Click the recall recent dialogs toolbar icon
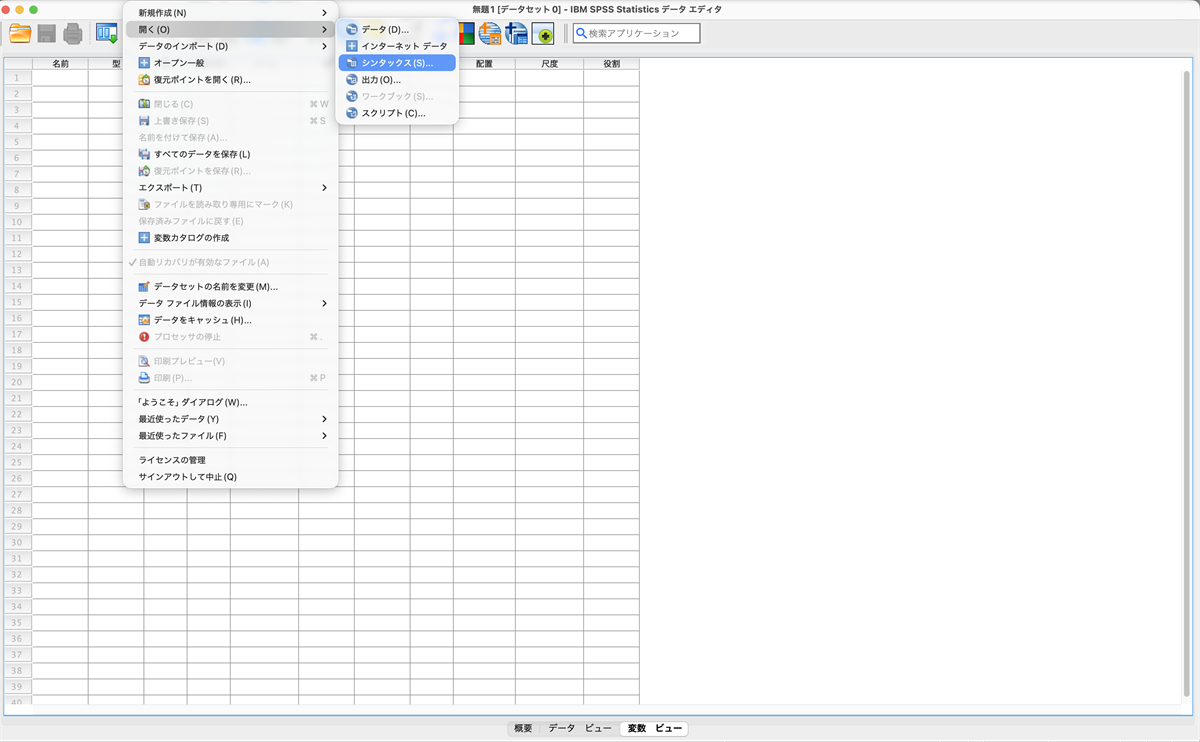The height and width of the screenshot is (742, 1200). click(x=106, y=34)
